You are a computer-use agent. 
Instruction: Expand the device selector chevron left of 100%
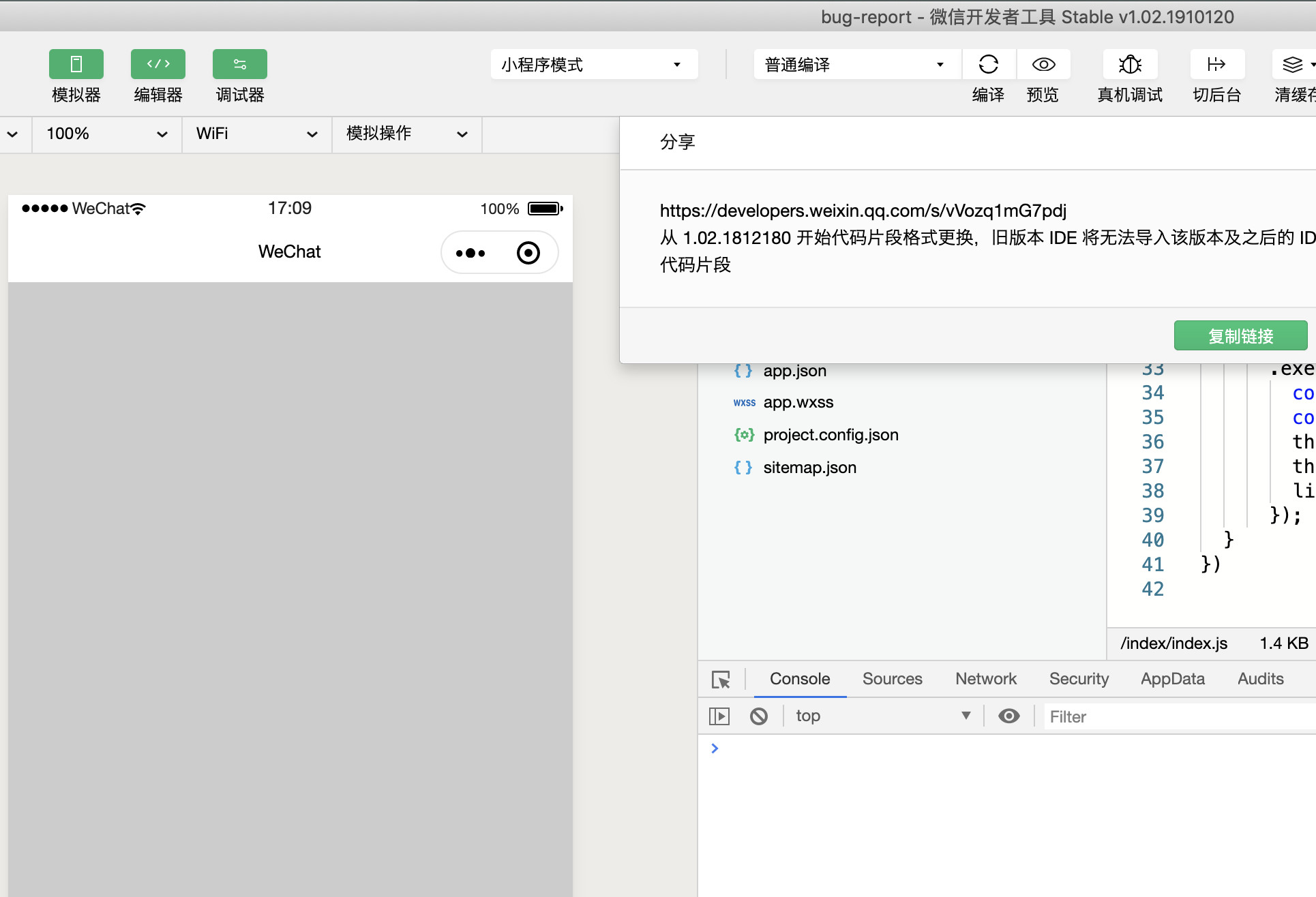(x=13, y=134)
